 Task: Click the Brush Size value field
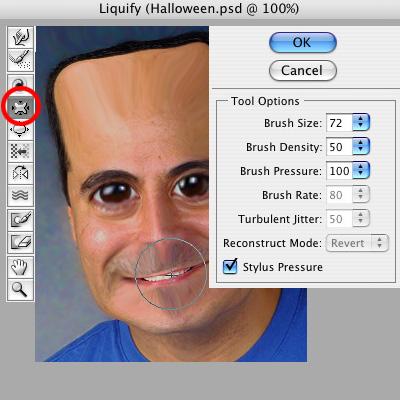339,123
